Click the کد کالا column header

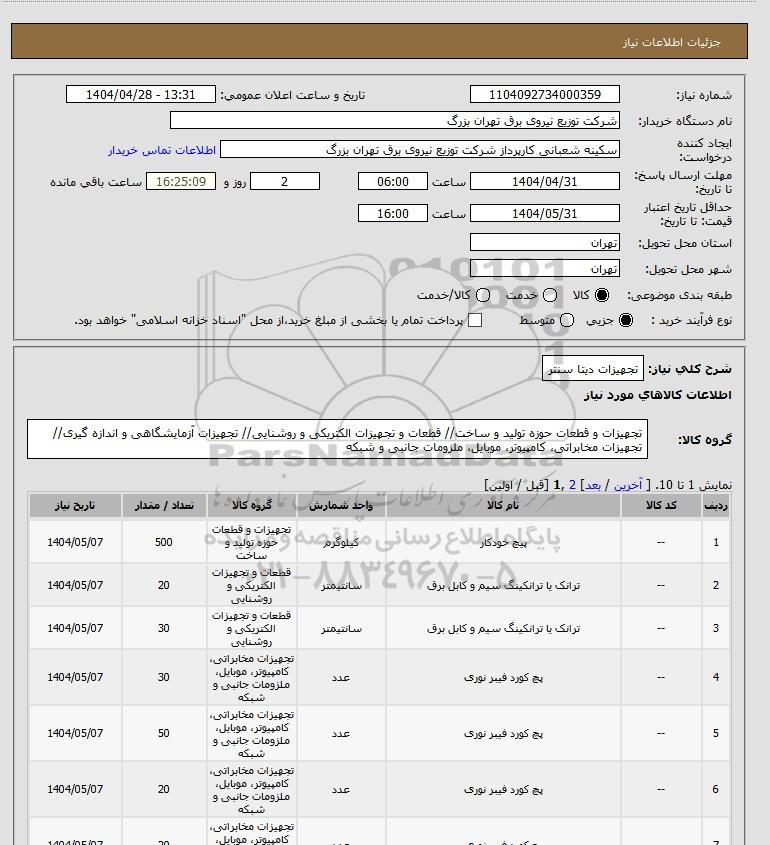pyautogui.click(x=661, y=505)
